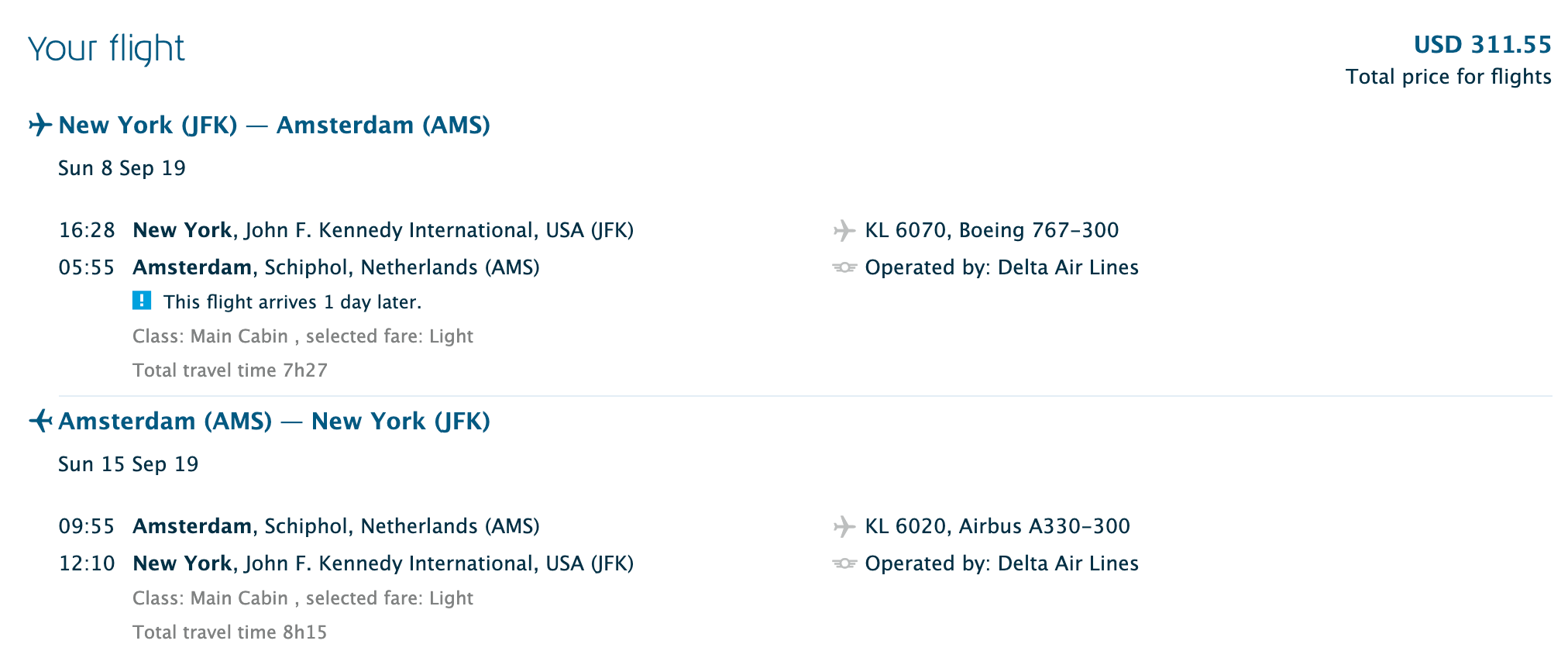Click the operated-by icon on the KL 6070 flight
Image resolution: width=1568 pixels, height=651 pixels.
(844, 267)
